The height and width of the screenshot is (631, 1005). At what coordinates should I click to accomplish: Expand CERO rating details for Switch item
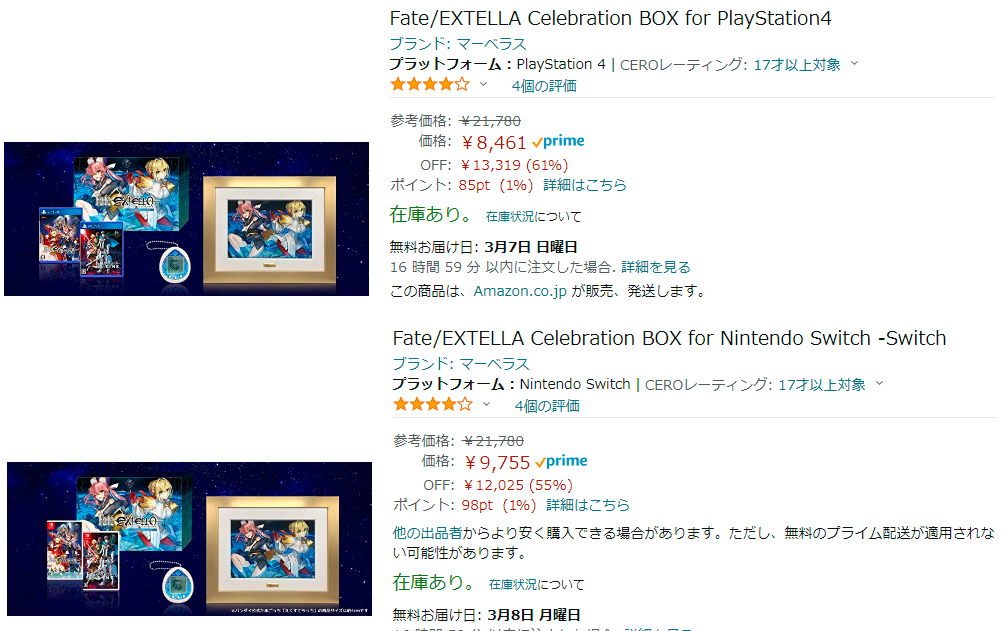click(x=879, y=384)
